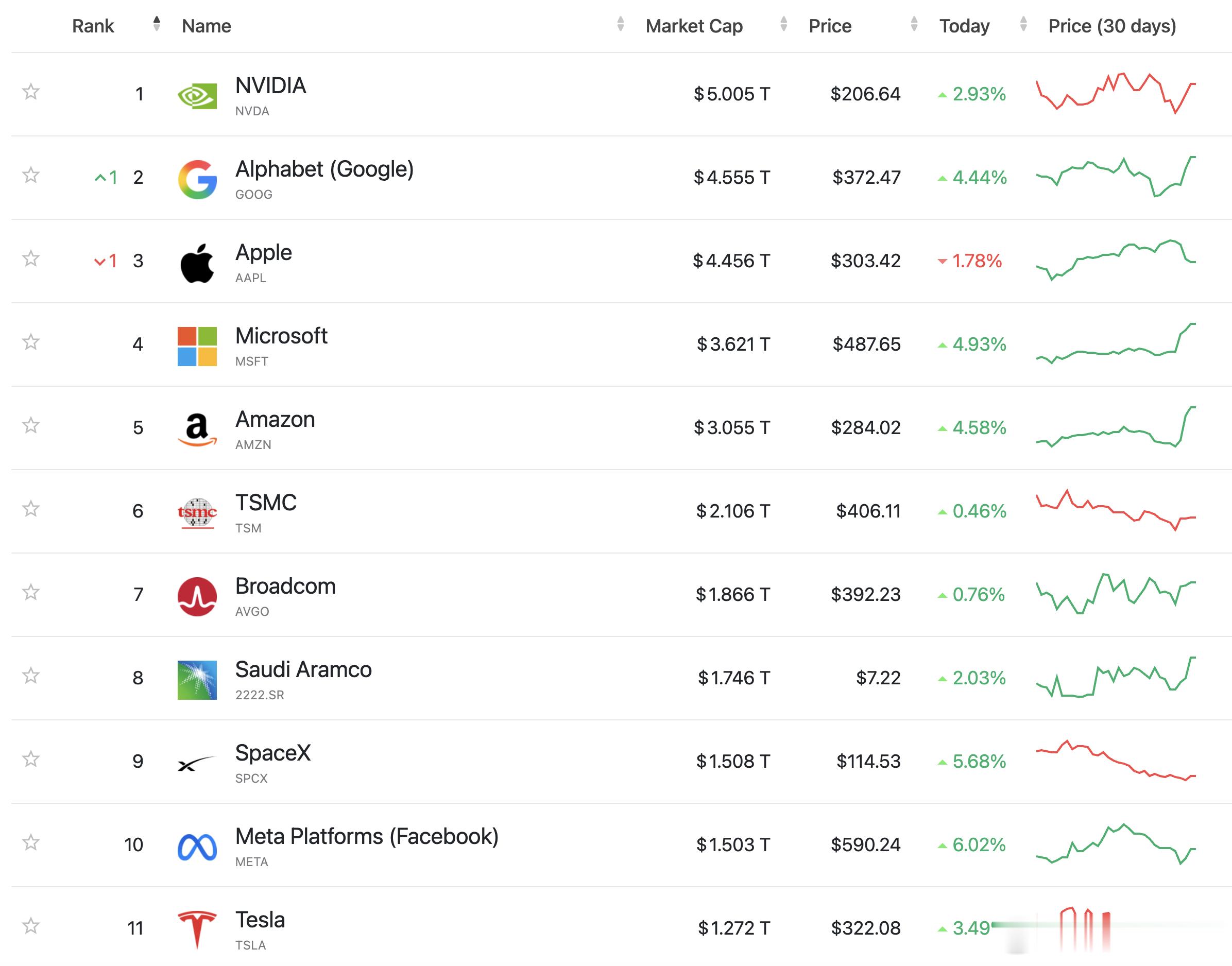
Task: Click the Rank column header
Action: click(93, 26)
